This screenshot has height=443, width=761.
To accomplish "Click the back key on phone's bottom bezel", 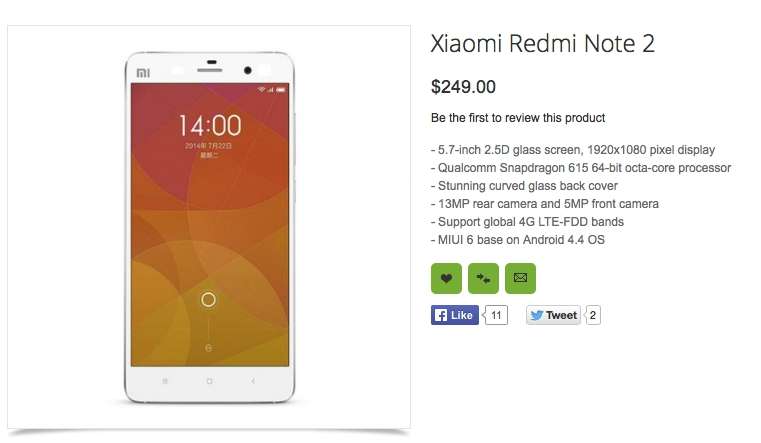I will (x=253, y=381).
